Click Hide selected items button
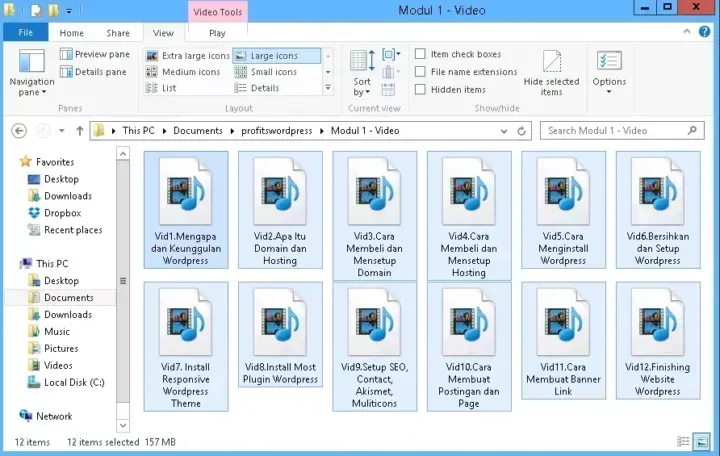The image size is (720, 456). [x=551, y=73]
